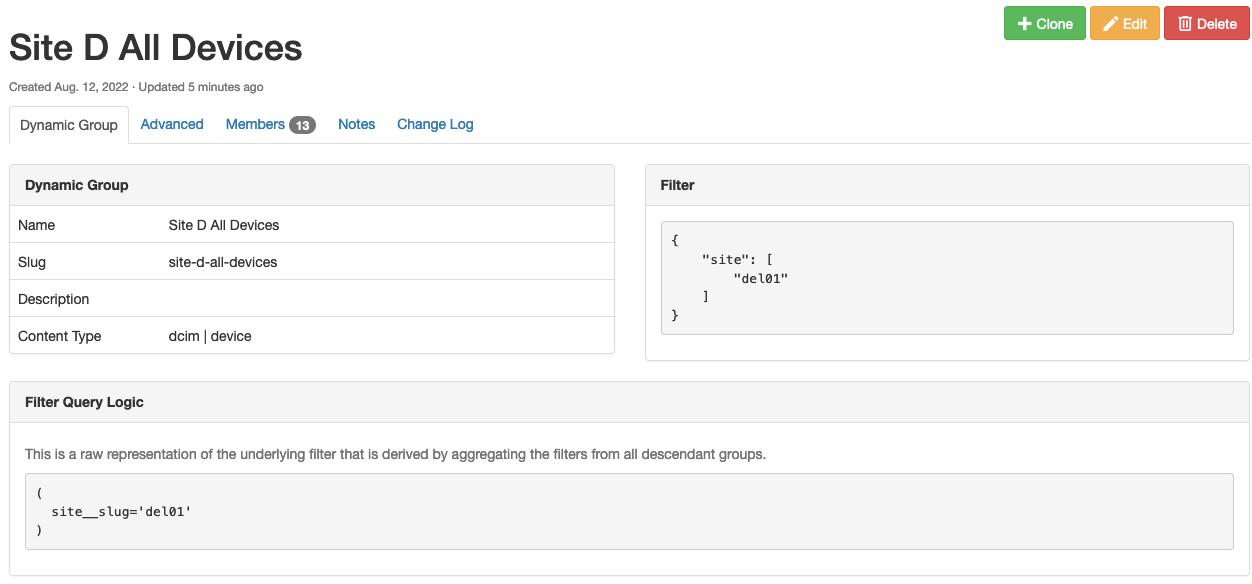Screen dimensions: 1252x584
Task: Click the plus icon on the Clone button
Action: (x=1024, y=24)
